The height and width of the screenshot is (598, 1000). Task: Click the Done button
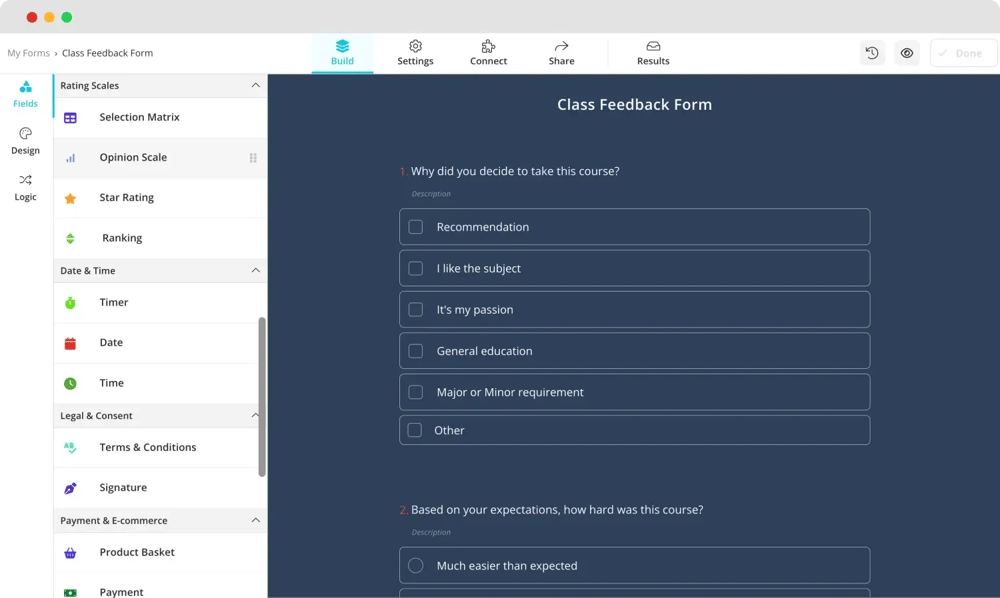point(962,52)
